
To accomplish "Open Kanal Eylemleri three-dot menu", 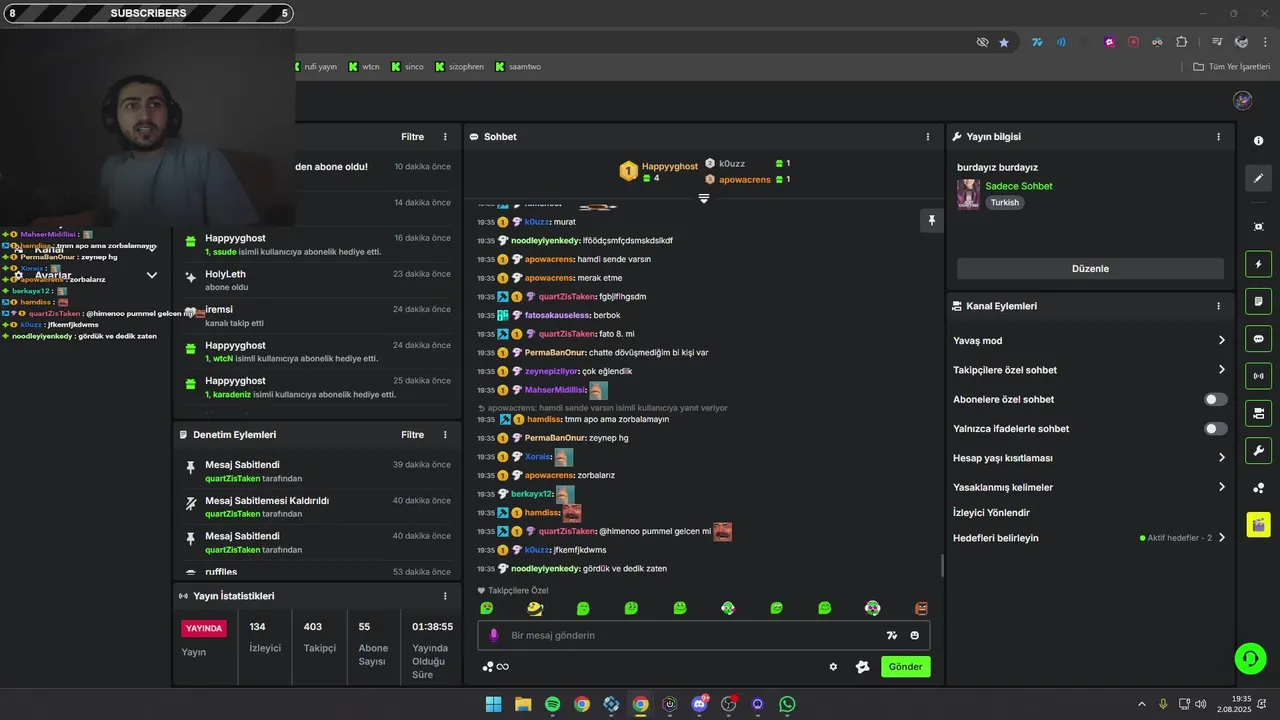I will click(x=1218, y=306).
